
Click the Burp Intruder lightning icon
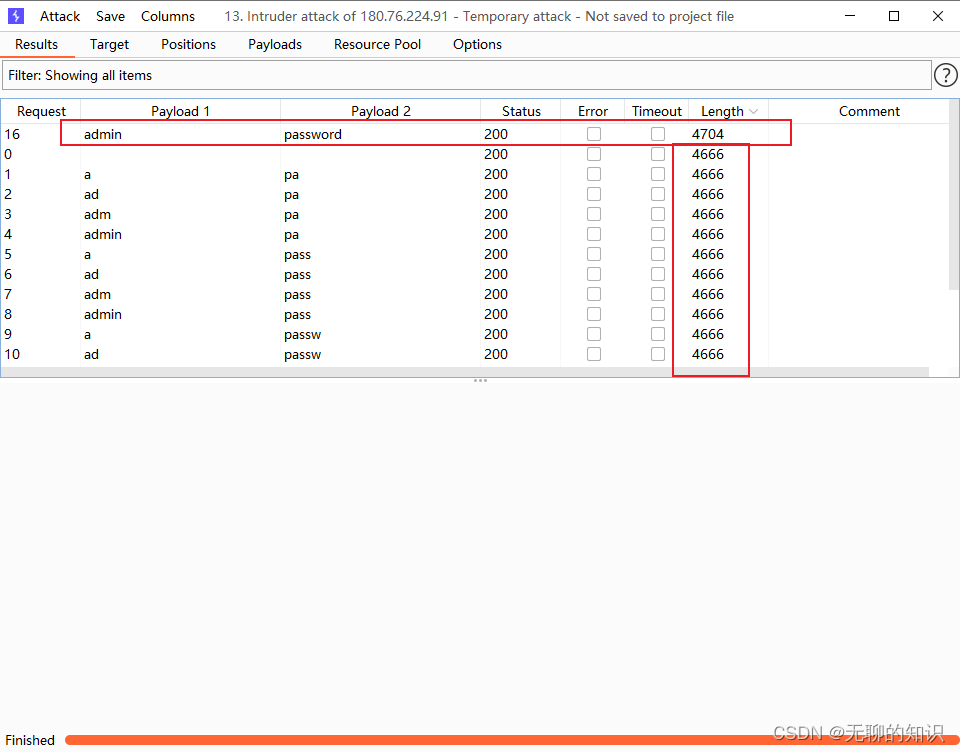pyautogui.click(x=16, y=16)
